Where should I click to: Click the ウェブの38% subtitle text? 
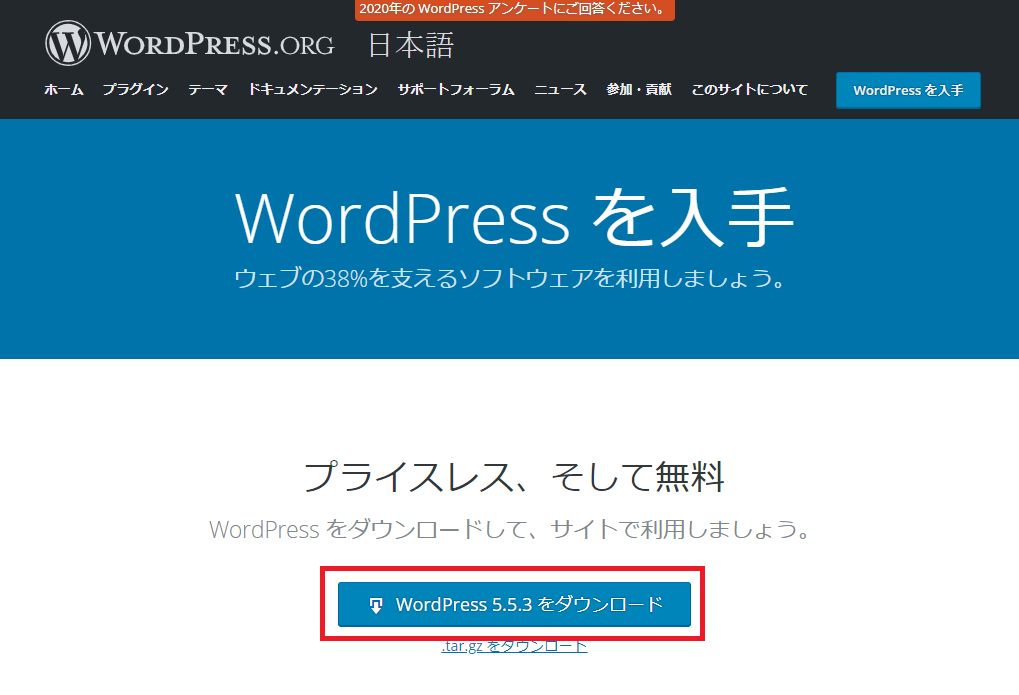(x=509, y=277)
